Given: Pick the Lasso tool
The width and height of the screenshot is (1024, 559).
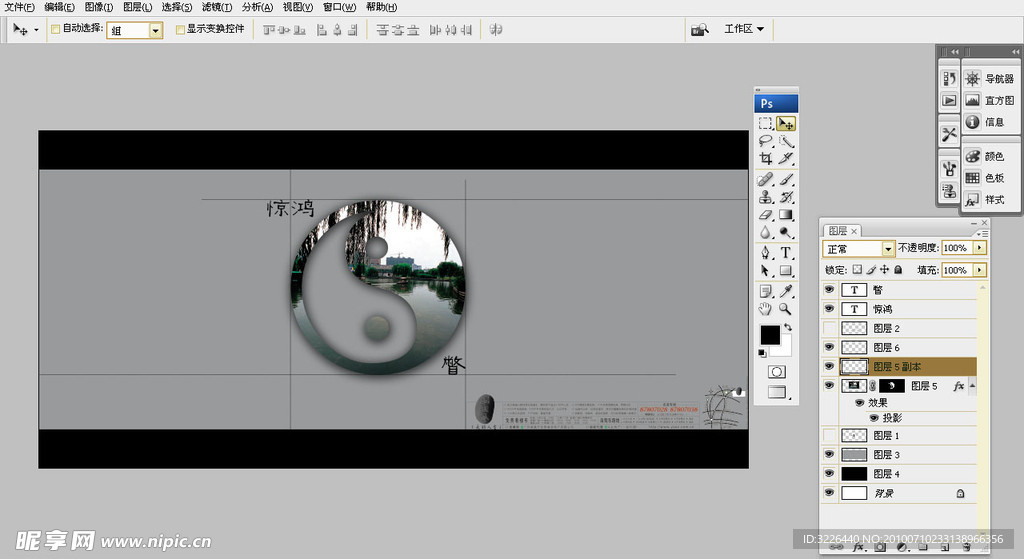Looking at the screenshot, I should (x=765, y=141).
